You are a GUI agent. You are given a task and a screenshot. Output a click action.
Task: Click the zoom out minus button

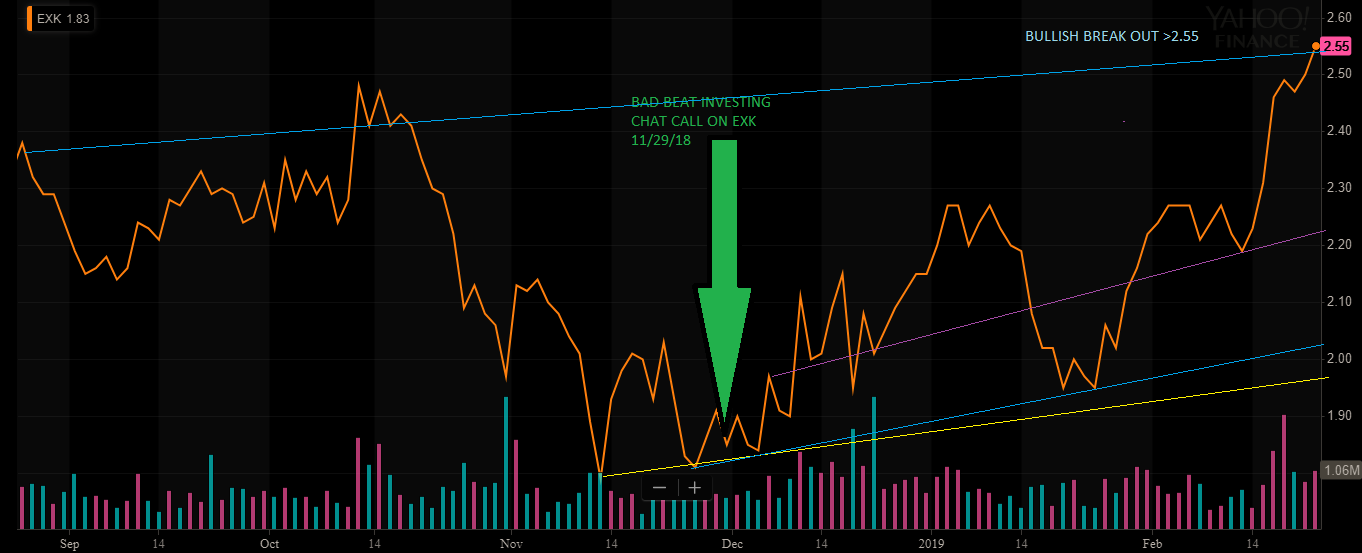(660, 488)
